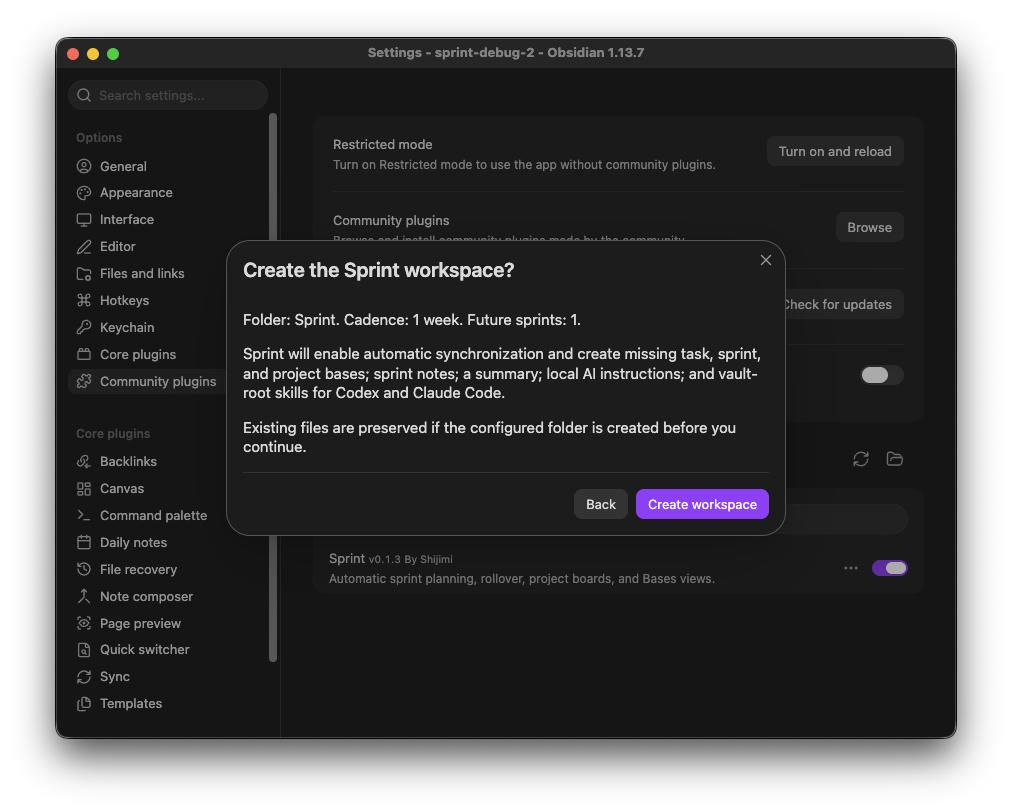Viewport: 1012px width, 812px height.
Task: Toggle the switch below Check for updates
Action: pos(882,375)
